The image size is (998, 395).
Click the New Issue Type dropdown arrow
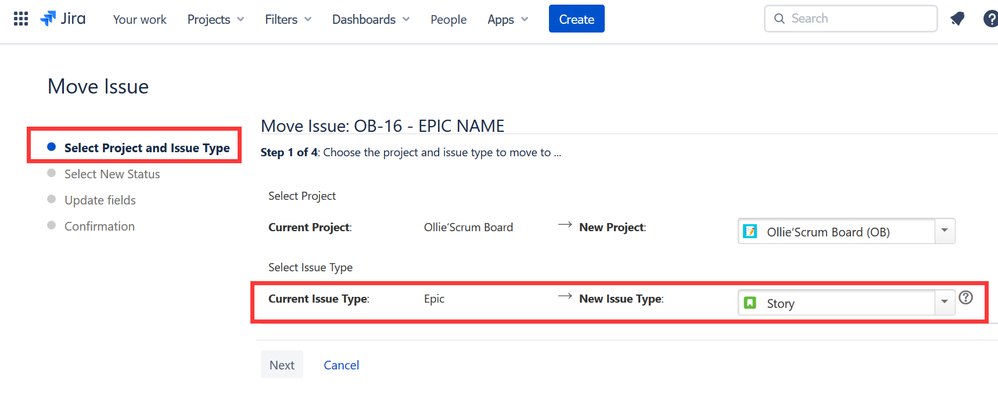coord(945,303)
